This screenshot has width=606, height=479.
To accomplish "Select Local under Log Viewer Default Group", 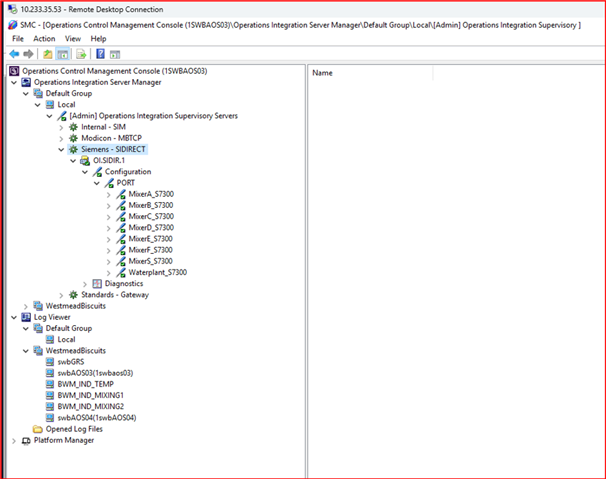I will point(66,339).
